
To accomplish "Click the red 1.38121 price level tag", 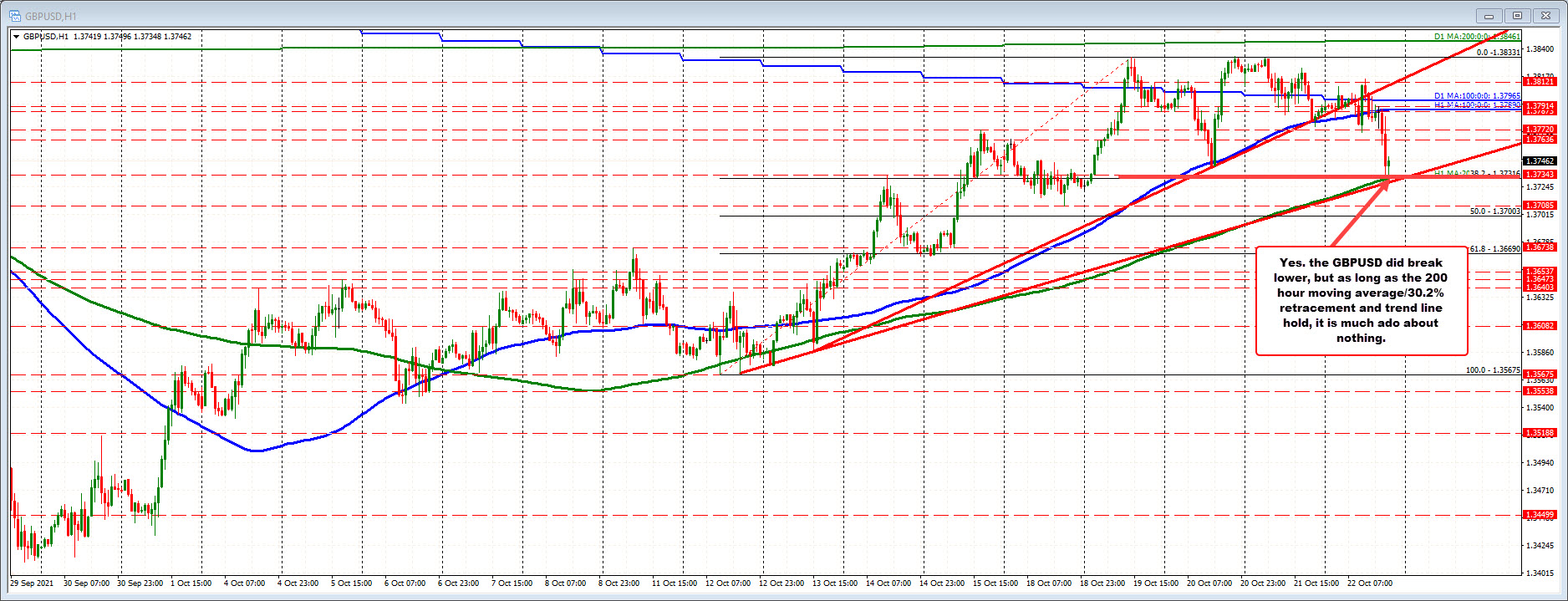I will click(x=1539, y=82).
